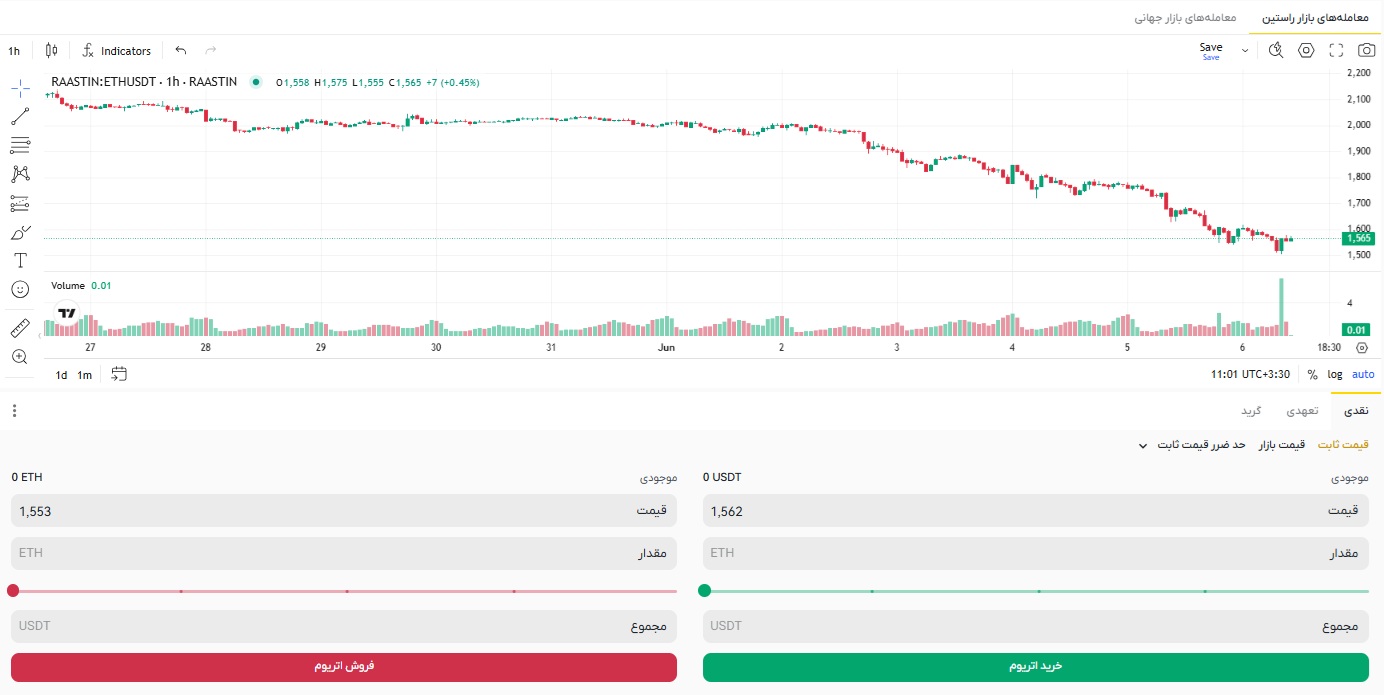Screen dimensions: 1384x695
Task: Expand the حد ضرر قیمت ثابت dropdown
Action: pyautogui.click(x=1191, y=445)
